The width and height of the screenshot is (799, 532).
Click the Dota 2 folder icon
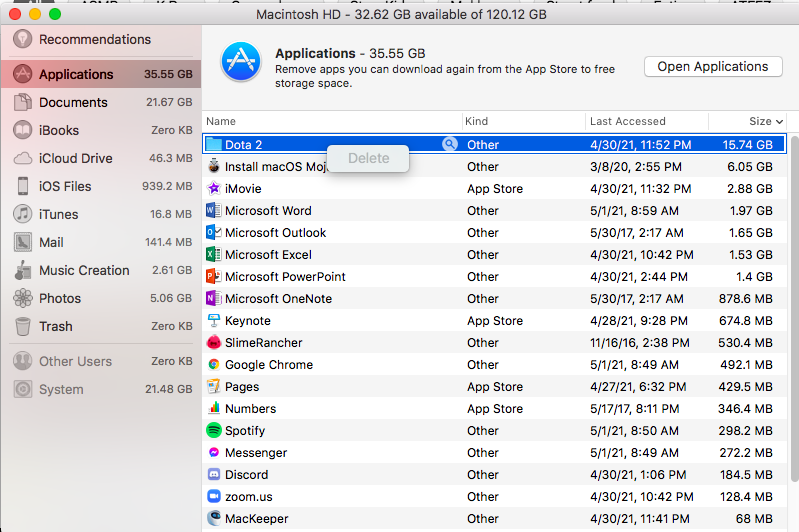[x=214, y=144]
